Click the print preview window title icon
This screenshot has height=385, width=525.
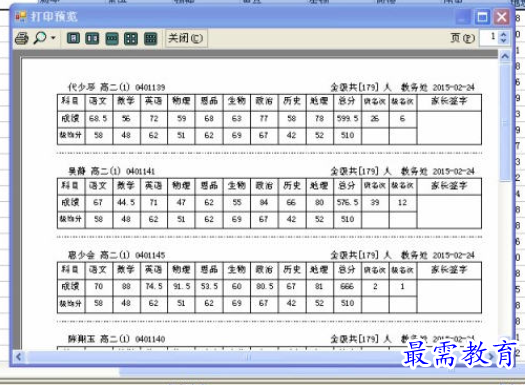click(21, 16)
